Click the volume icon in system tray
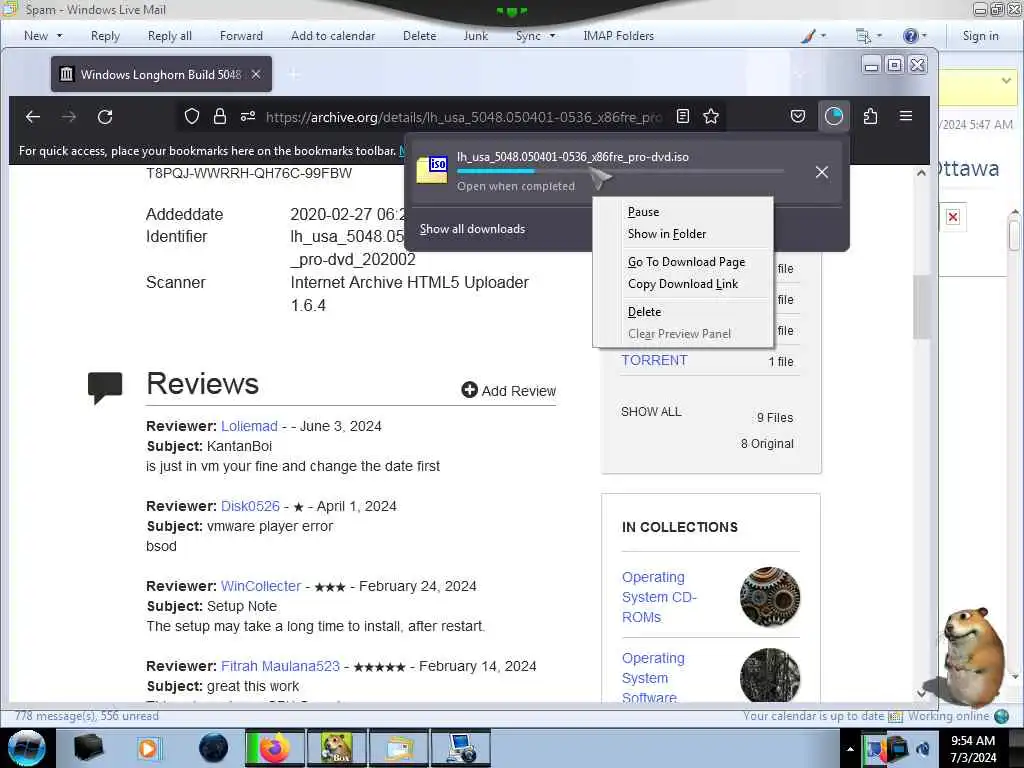Screen dimensions: 1024x768 pyautogui.click(x=923, y=749)
